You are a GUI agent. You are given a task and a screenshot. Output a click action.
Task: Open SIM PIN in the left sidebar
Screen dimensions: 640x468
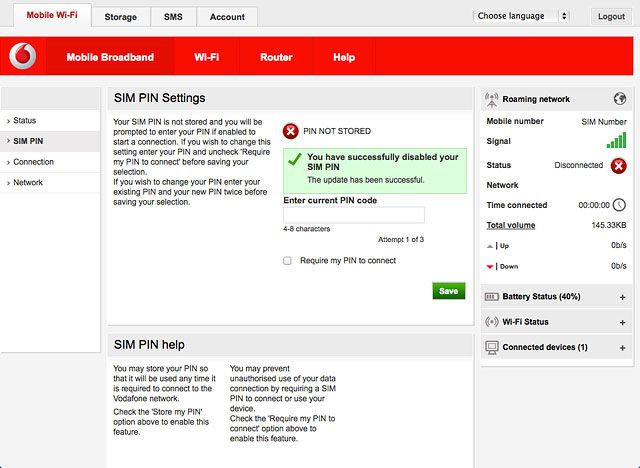coord(50,141)
